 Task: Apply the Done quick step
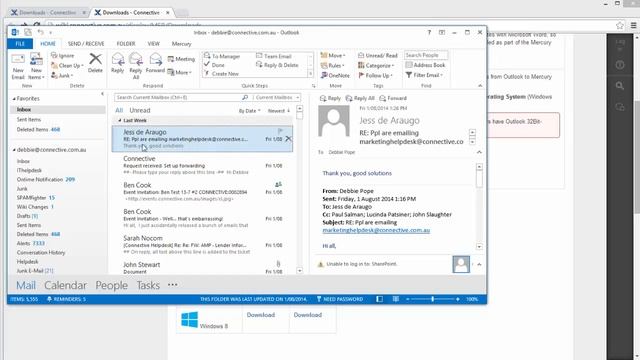click(215, 65)
